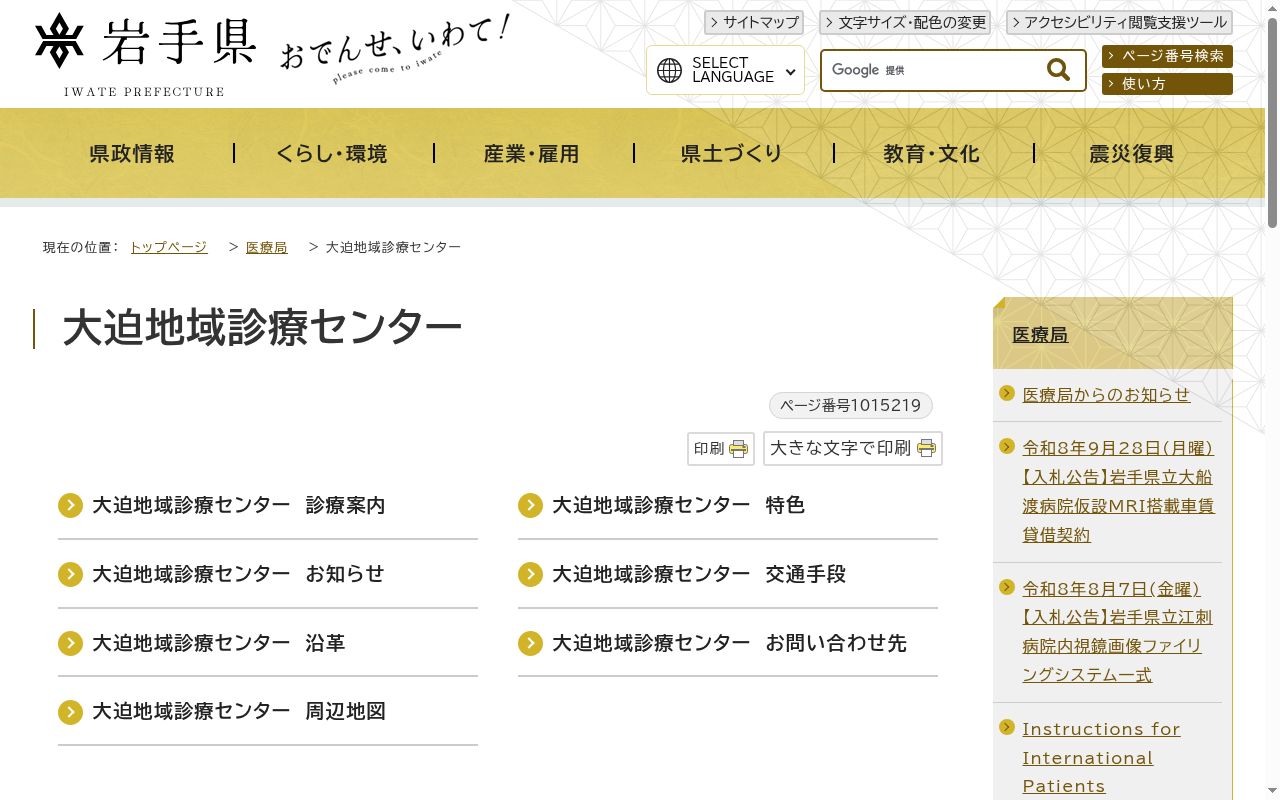Open 岩手県立江刺病院内視鏡画像ファイリングシステム notice
Viewport: 1280px width, 800px height.
(1117, 632)
